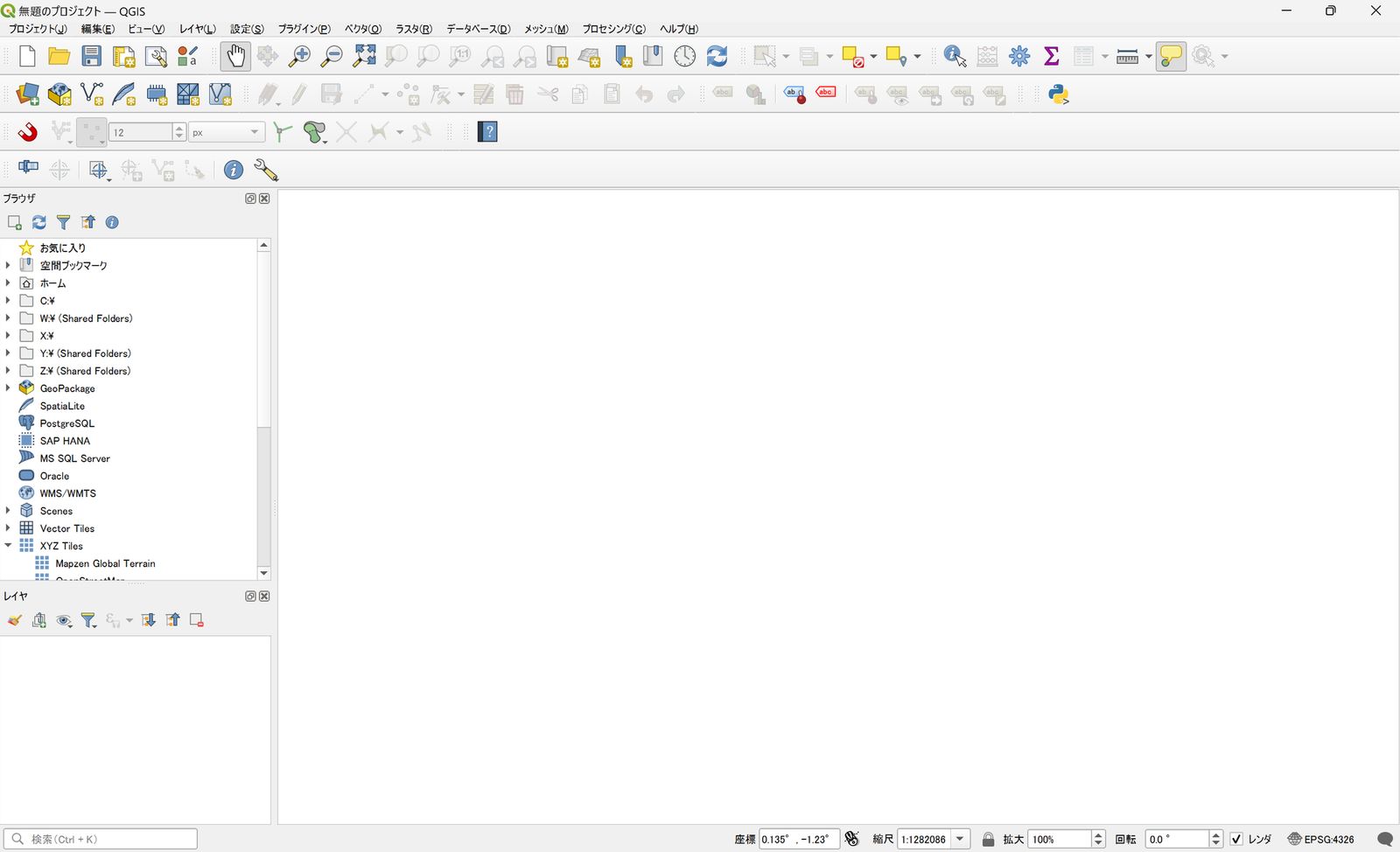The width and height of the screenshot is (1400, 852).
Task: Click the EPSG:4326 CRS button
Action: tap(1321, 839)
